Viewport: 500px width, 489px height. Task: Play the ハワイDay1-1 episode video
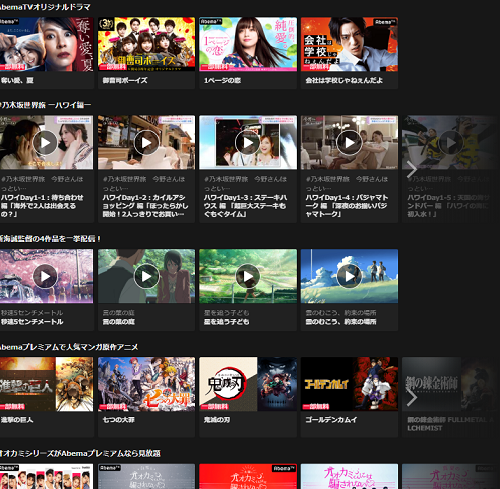[x=45, y=143]
